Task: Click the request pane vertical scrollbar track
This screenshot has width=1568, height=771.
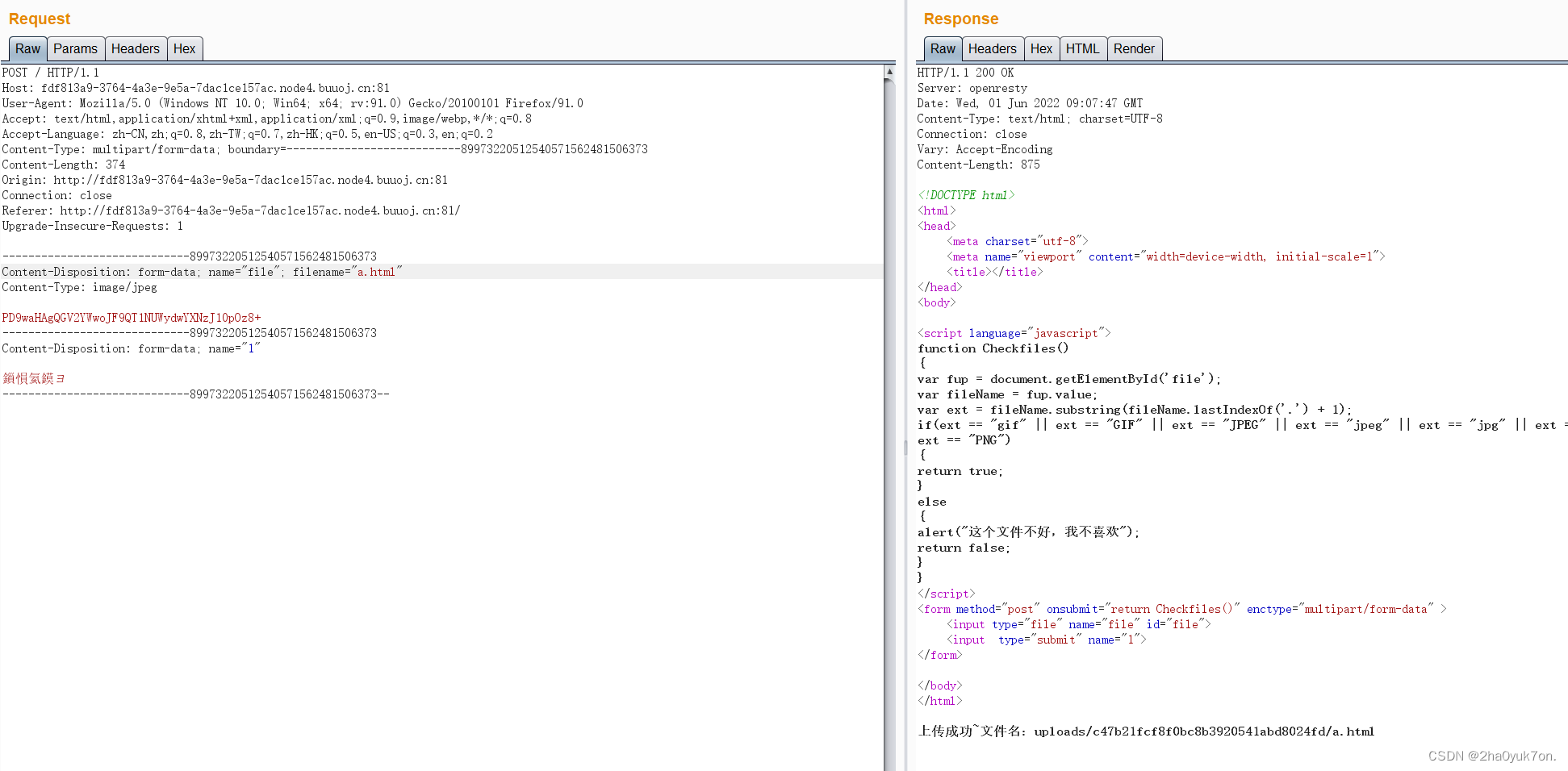Action: click(x=889, y=419)
